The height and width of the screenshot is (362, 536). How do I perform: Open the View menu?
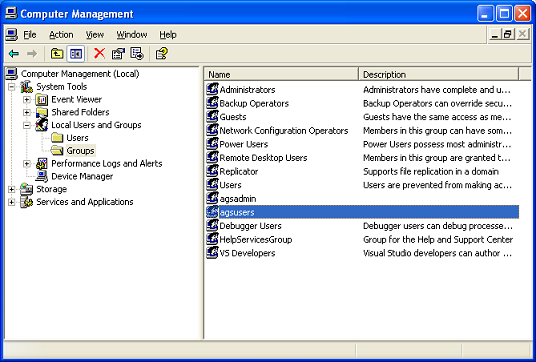(95, 35)
